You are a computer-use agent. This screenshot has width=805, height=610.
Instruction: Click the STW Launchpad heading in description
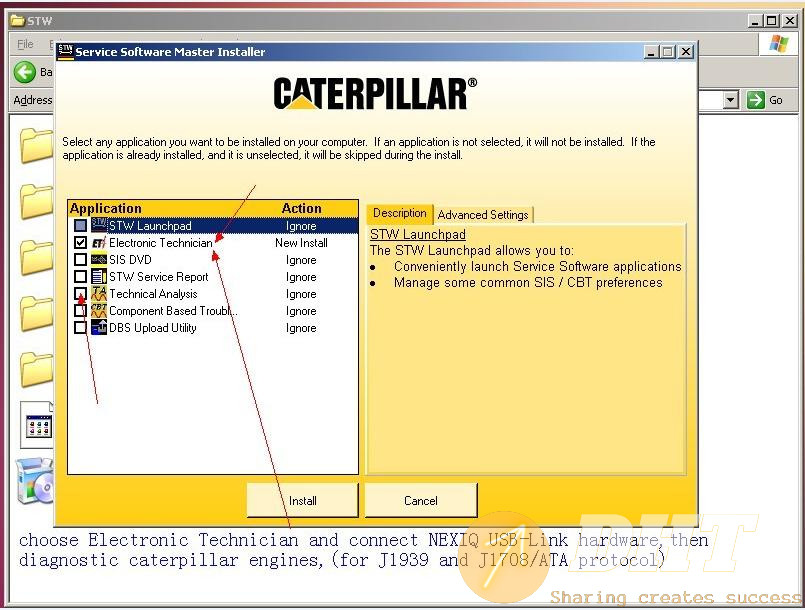(x=418, y=235)
